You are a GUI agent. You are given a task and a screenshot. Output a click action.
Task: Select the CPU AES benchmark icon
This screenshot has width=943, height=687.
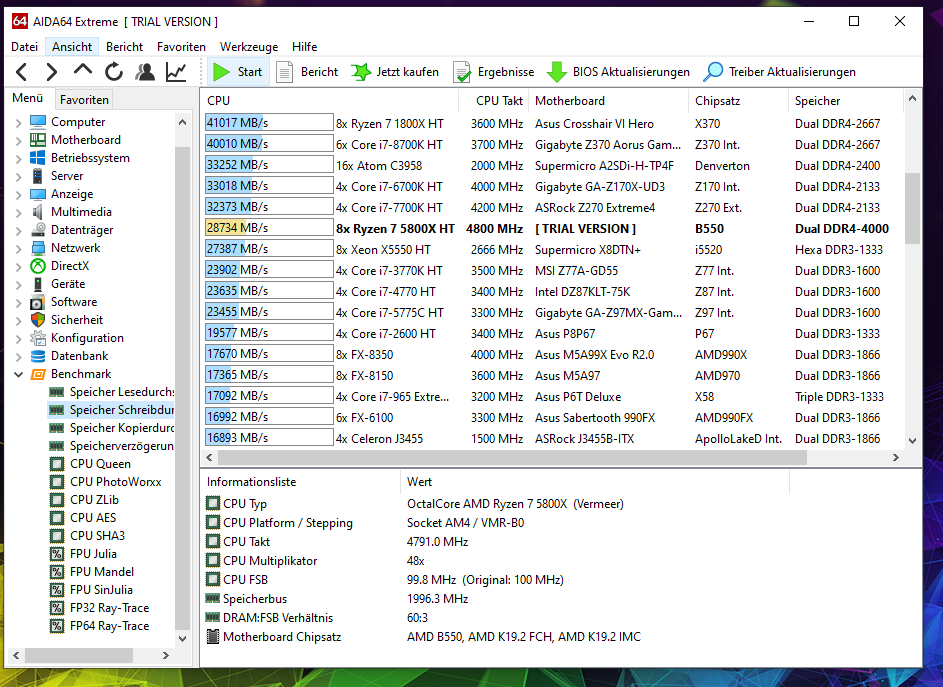pyautogui.click(x=57, y=518)
